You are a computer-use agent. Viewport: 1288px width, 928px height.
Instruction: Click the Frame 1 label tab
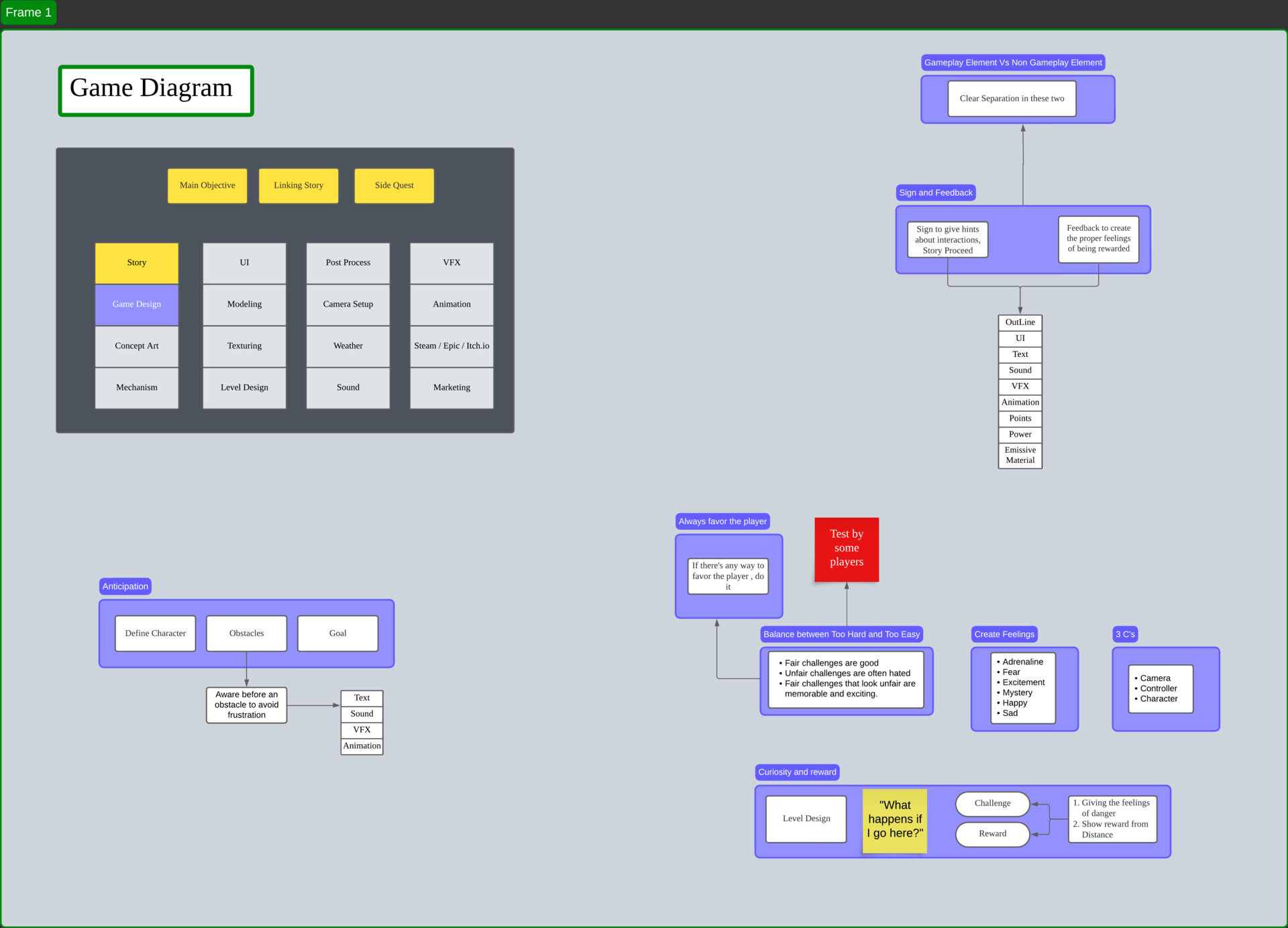[x=28, y=13]
